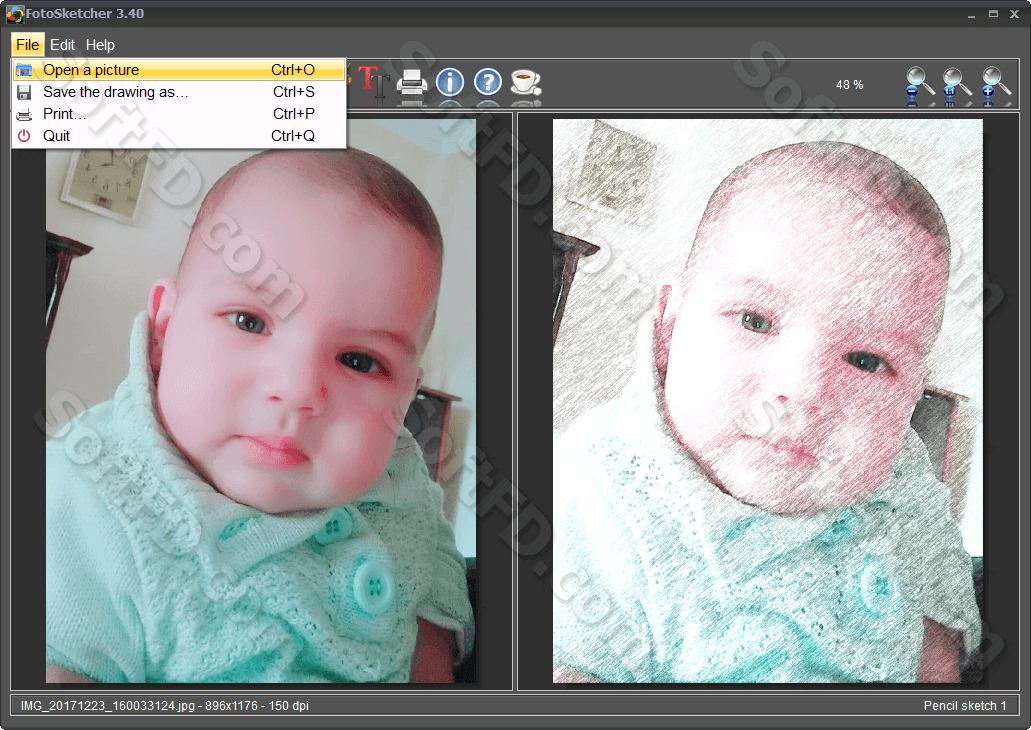Click the blue question mark help icon

[487, 82]
